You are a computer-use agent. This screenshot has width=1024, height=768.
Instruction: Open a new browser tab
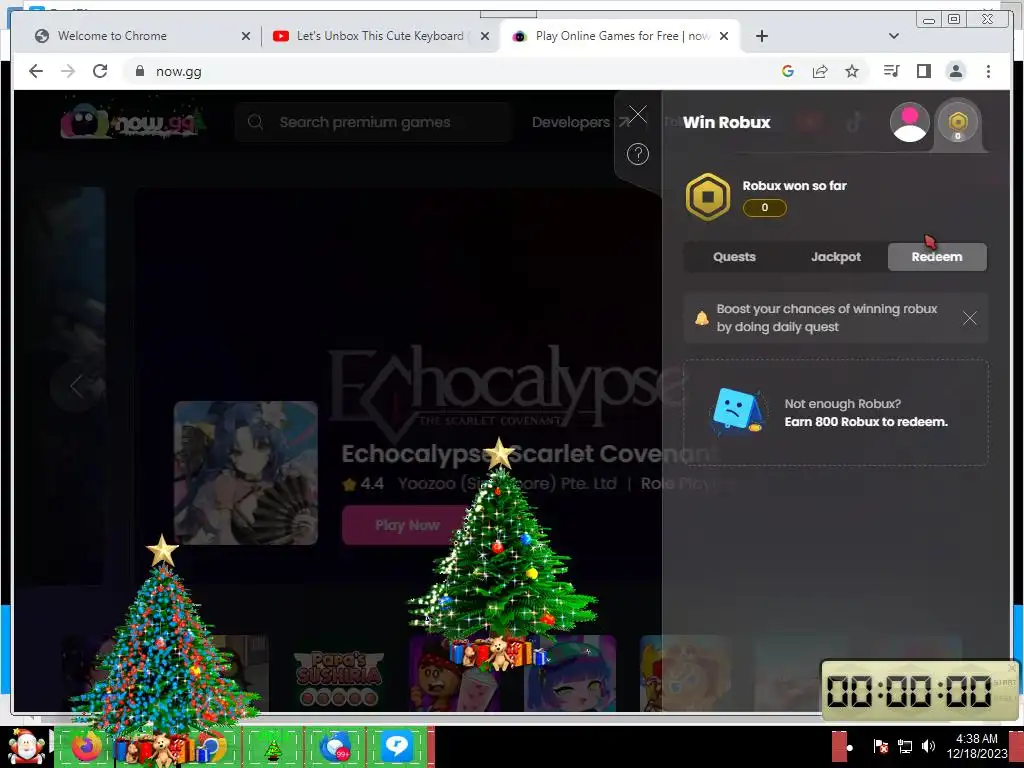coord(761,37)
